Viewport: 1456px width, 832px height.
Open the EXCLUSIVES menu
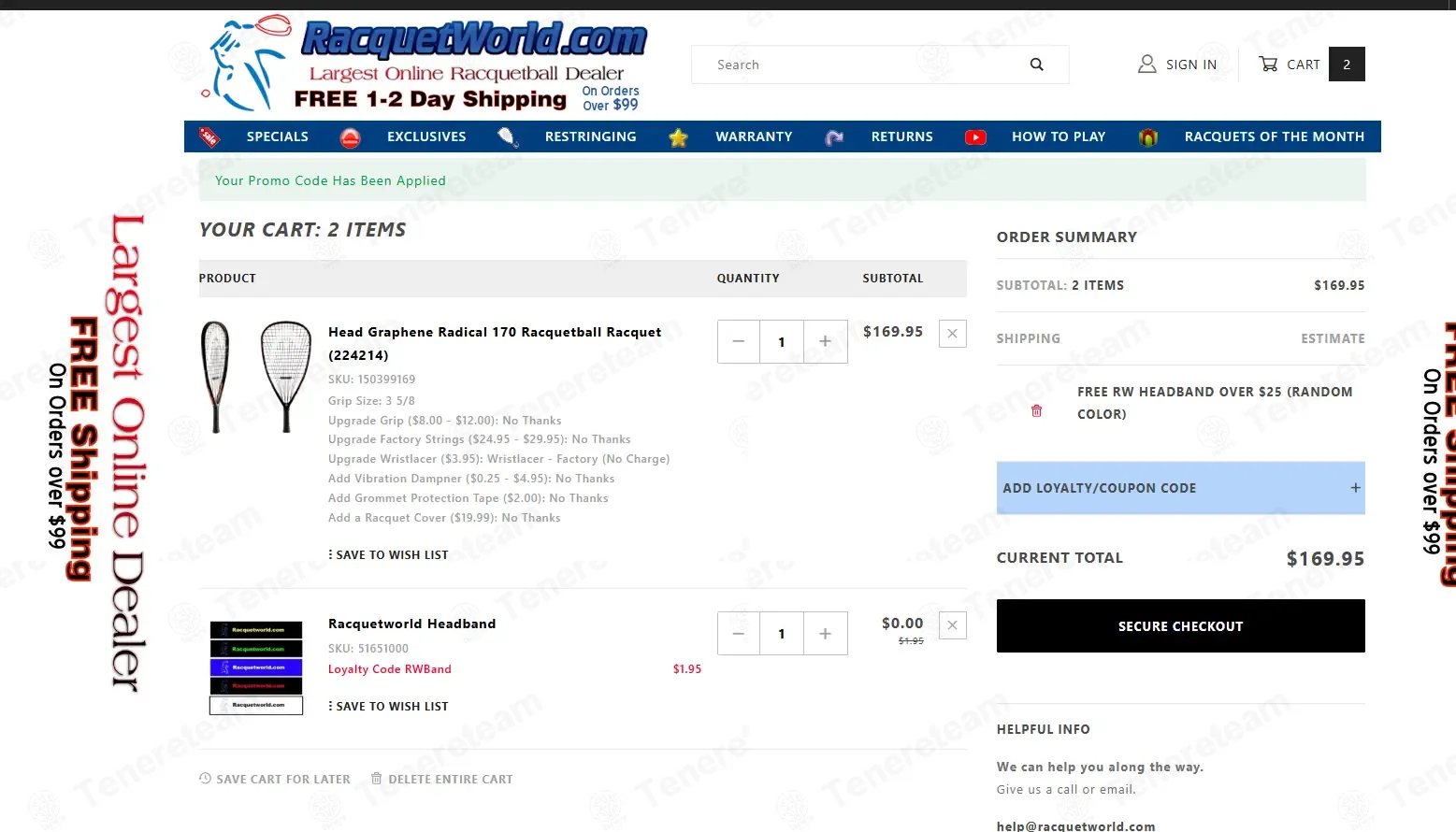coord(426,136)
